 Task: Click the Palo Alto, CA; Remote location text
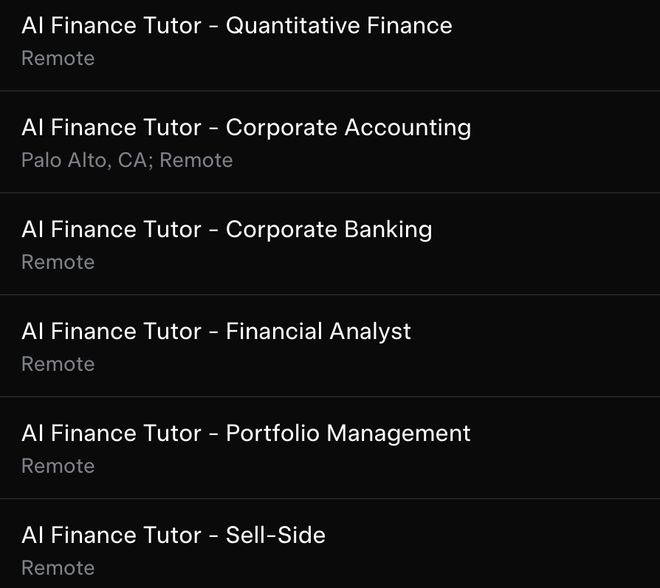[x=127, y=161]
